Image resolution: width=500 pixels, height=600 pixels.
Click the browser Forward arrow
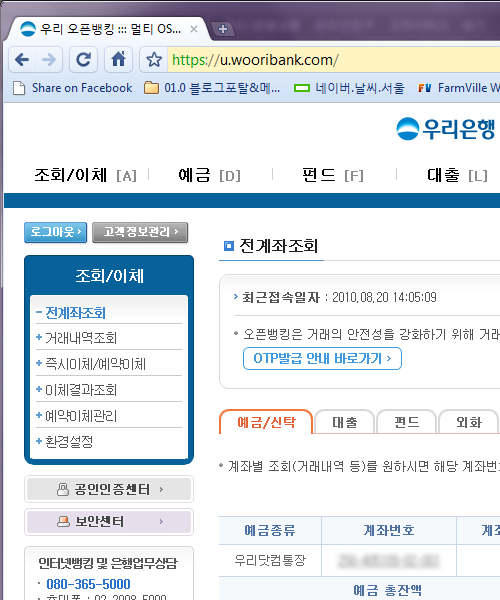click(49, 60)
